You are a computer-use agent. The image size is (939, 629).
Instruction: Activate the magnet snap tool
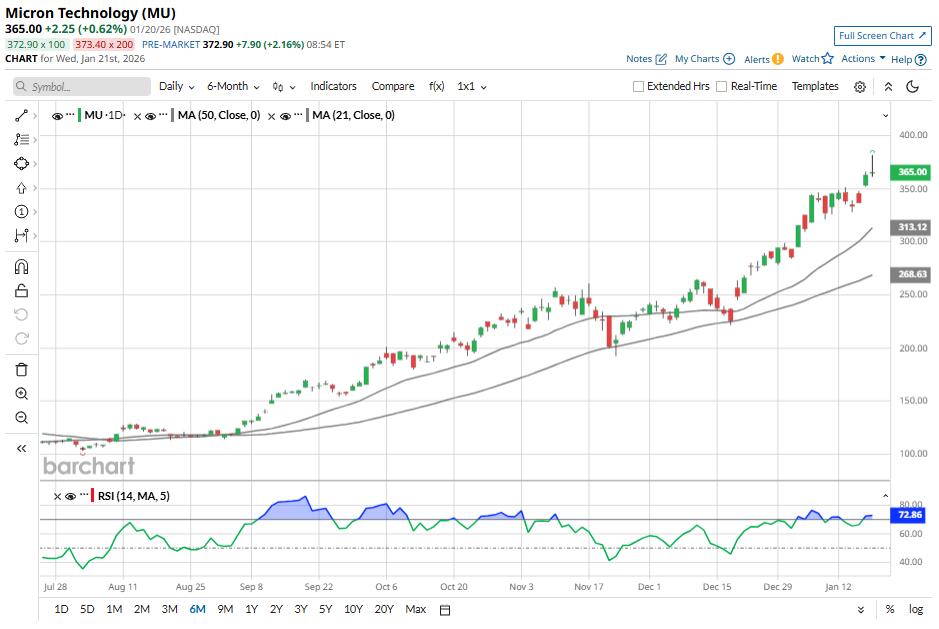click(21, 267)
